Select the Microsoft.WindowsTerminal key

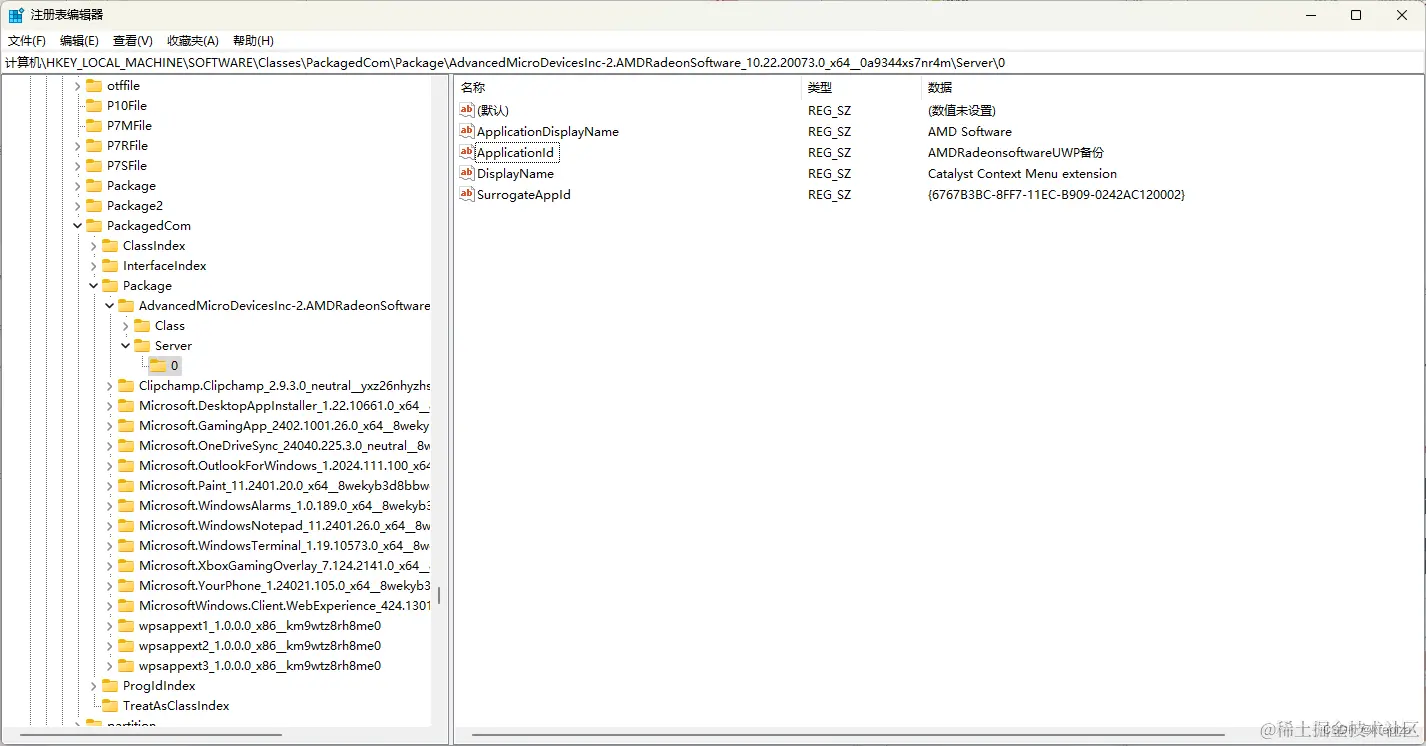(x=284, y=546)
